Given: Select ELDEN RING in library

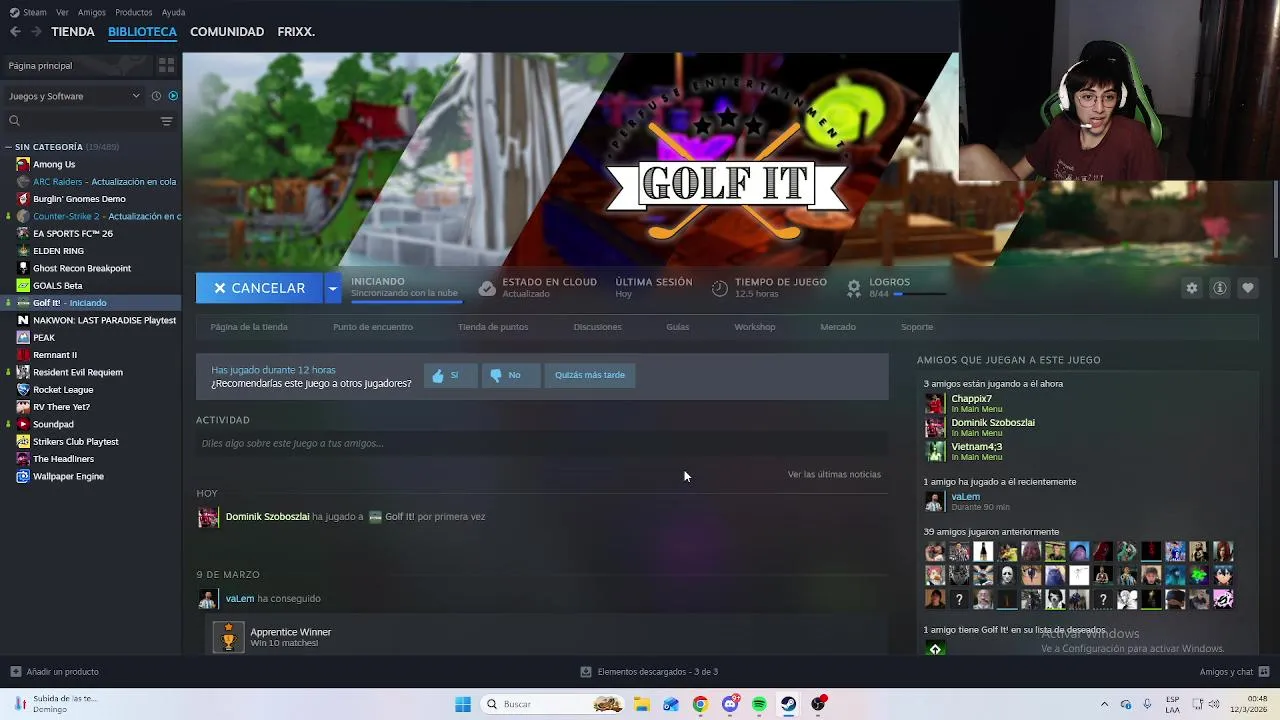Looking at the screenshot, I should [58, 251].
